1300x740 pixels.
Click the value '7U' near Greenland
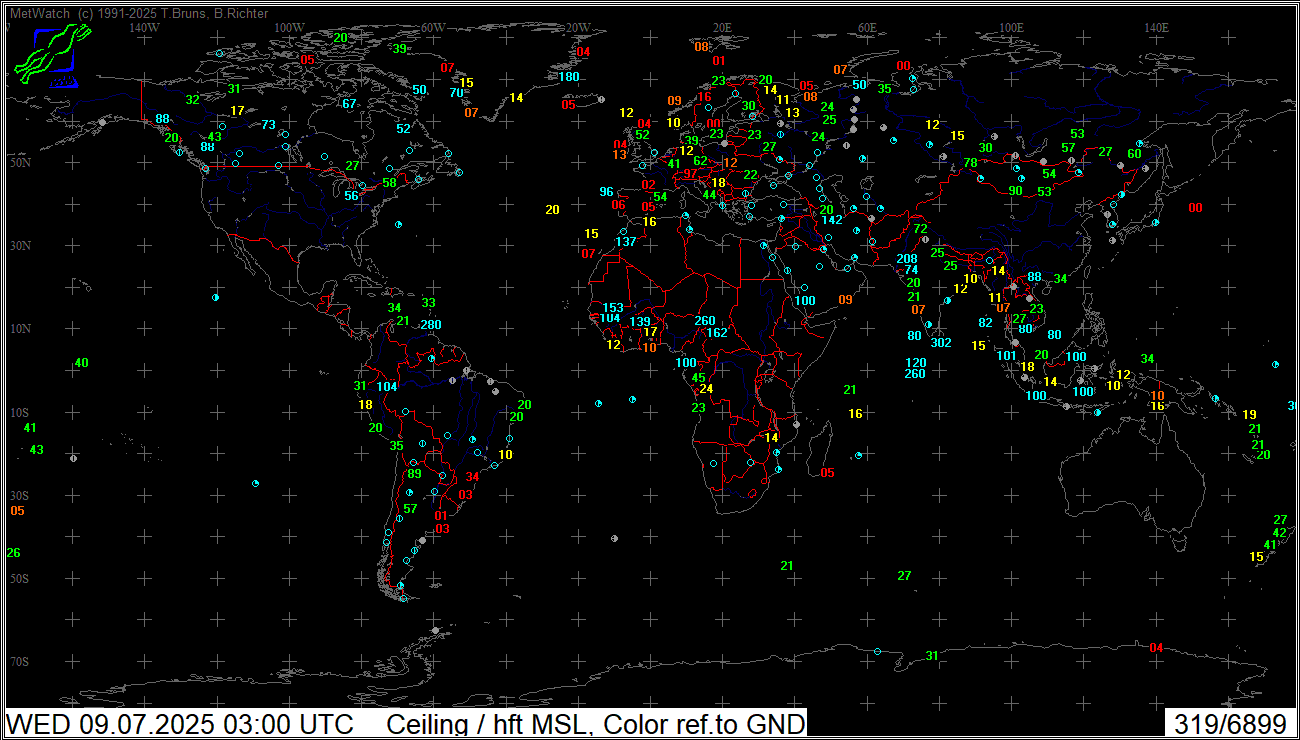[456, 93]
